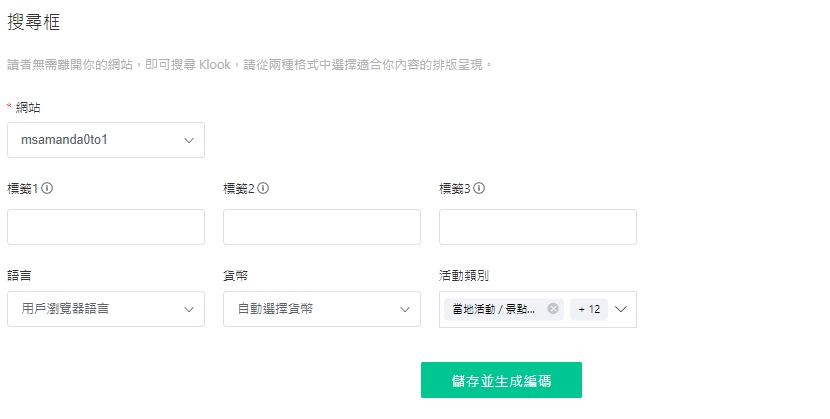
Task: Click the info icon next to 標籤1
Action: click(47, 188)
